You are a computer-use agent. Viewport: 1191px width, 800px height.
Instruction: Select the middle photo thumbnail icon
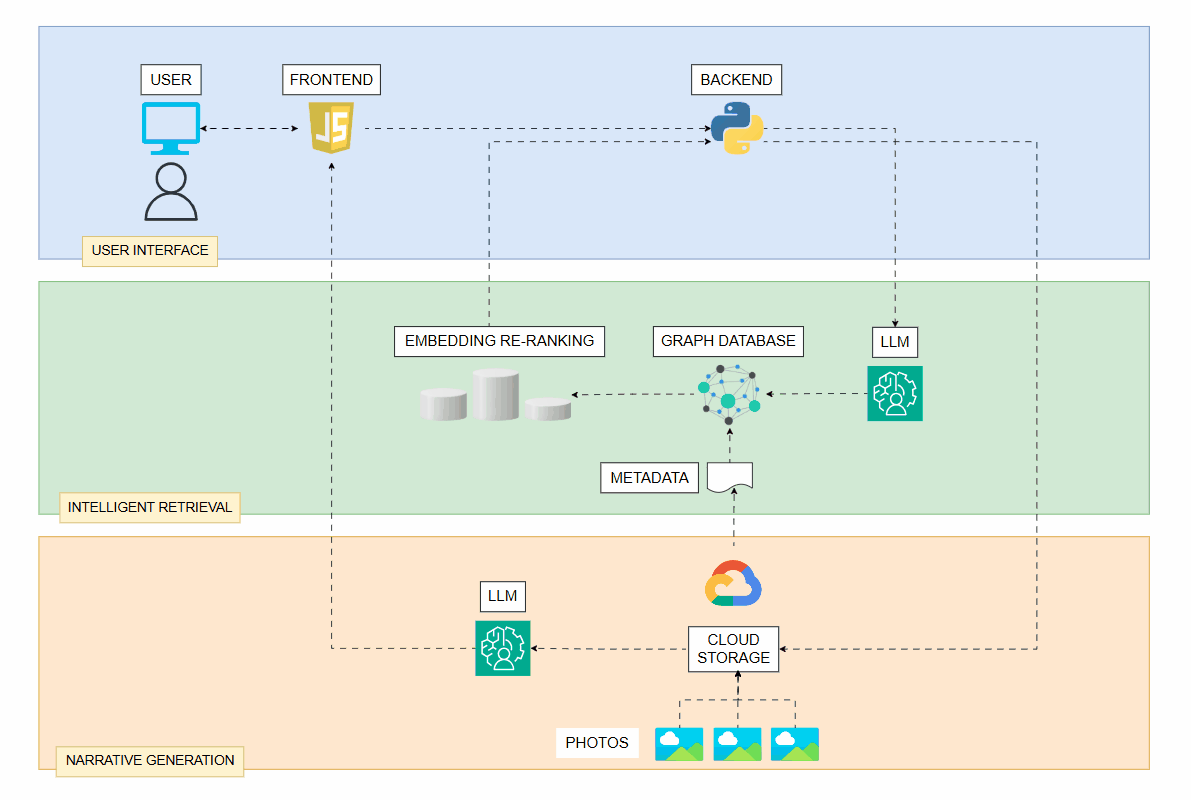(x=738, y=744)
